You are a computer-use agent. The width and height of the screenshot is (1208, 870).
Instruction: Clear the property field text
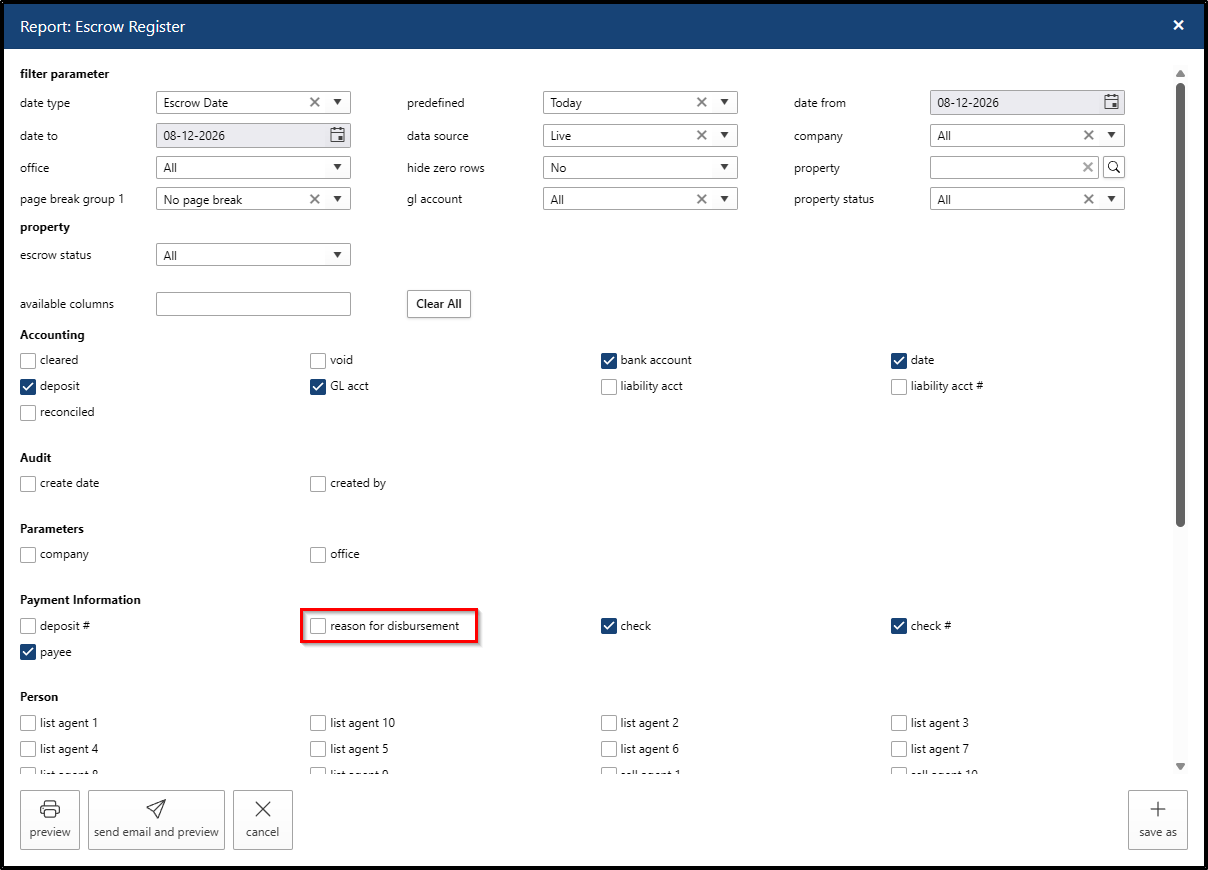coord(1088,168)
